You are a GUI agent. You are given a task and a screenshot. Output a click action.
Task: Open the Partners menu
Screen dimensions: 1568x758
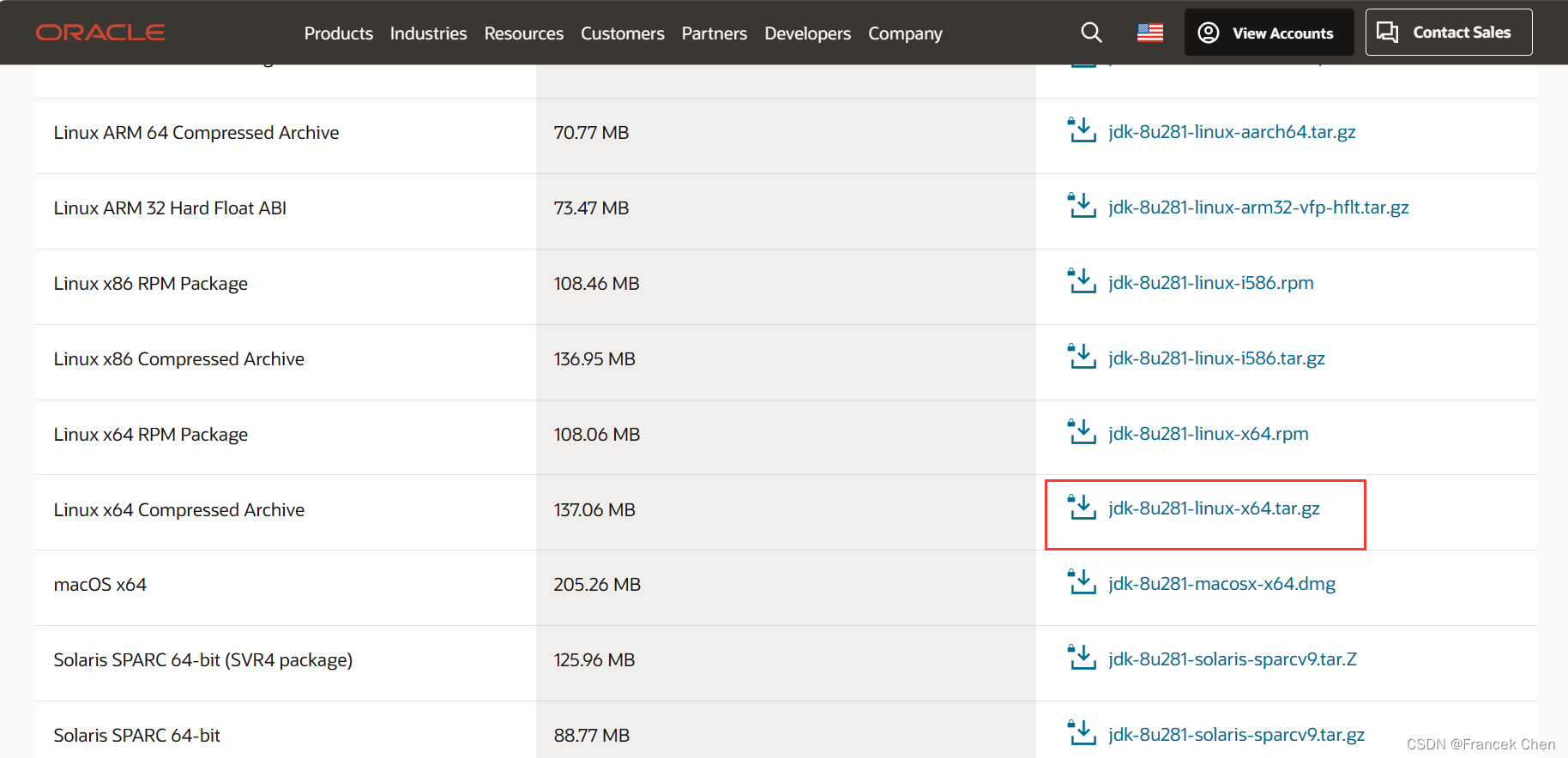(715, 33)
